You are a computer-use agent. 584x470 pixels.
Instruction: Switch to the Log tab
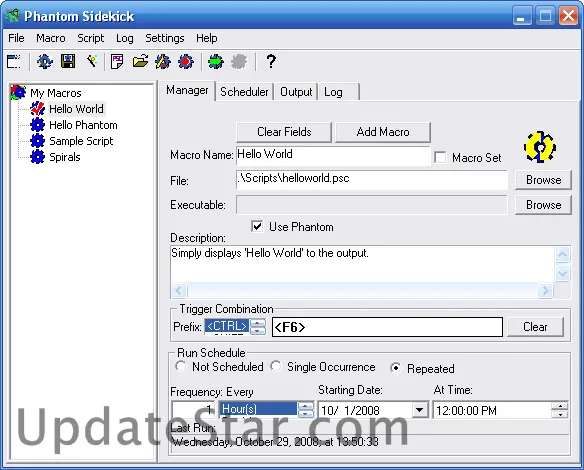pyautogui.click(x=338, y=92)
